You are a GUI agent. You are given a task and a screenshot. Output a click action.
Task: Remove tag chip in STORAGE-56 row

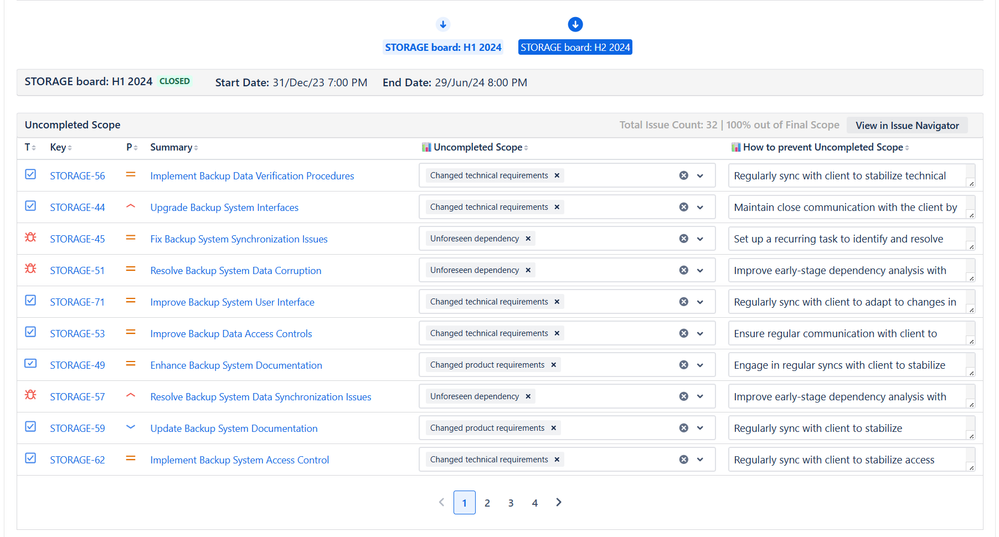tap(557, 175)
